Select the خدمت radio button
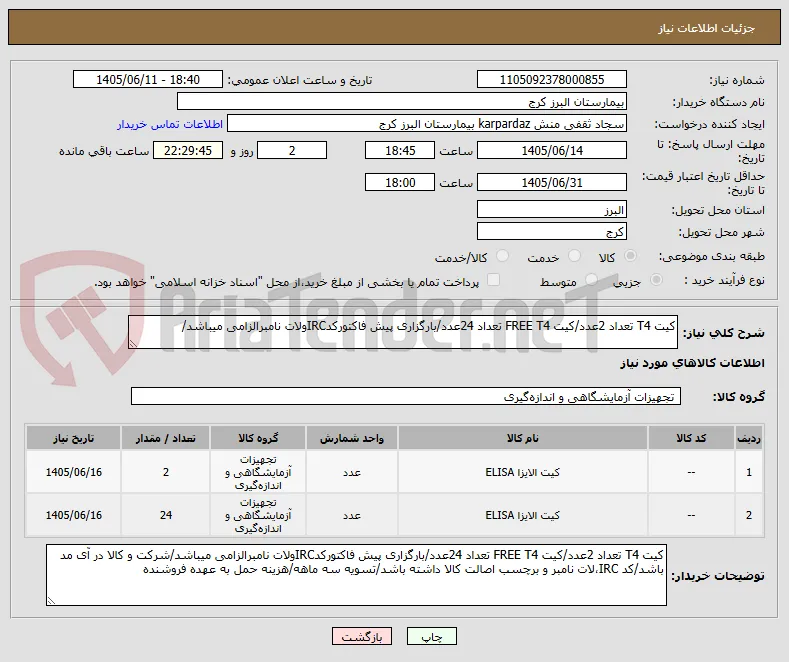Screen dimensions: 789x662 [x=574, y=257]
